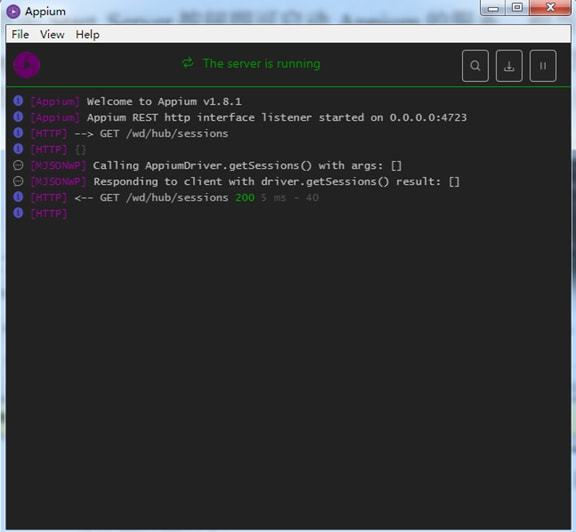Click [MJSONWP] tag on the Calling line
The image size is (576, 532).
pos(58,166)
